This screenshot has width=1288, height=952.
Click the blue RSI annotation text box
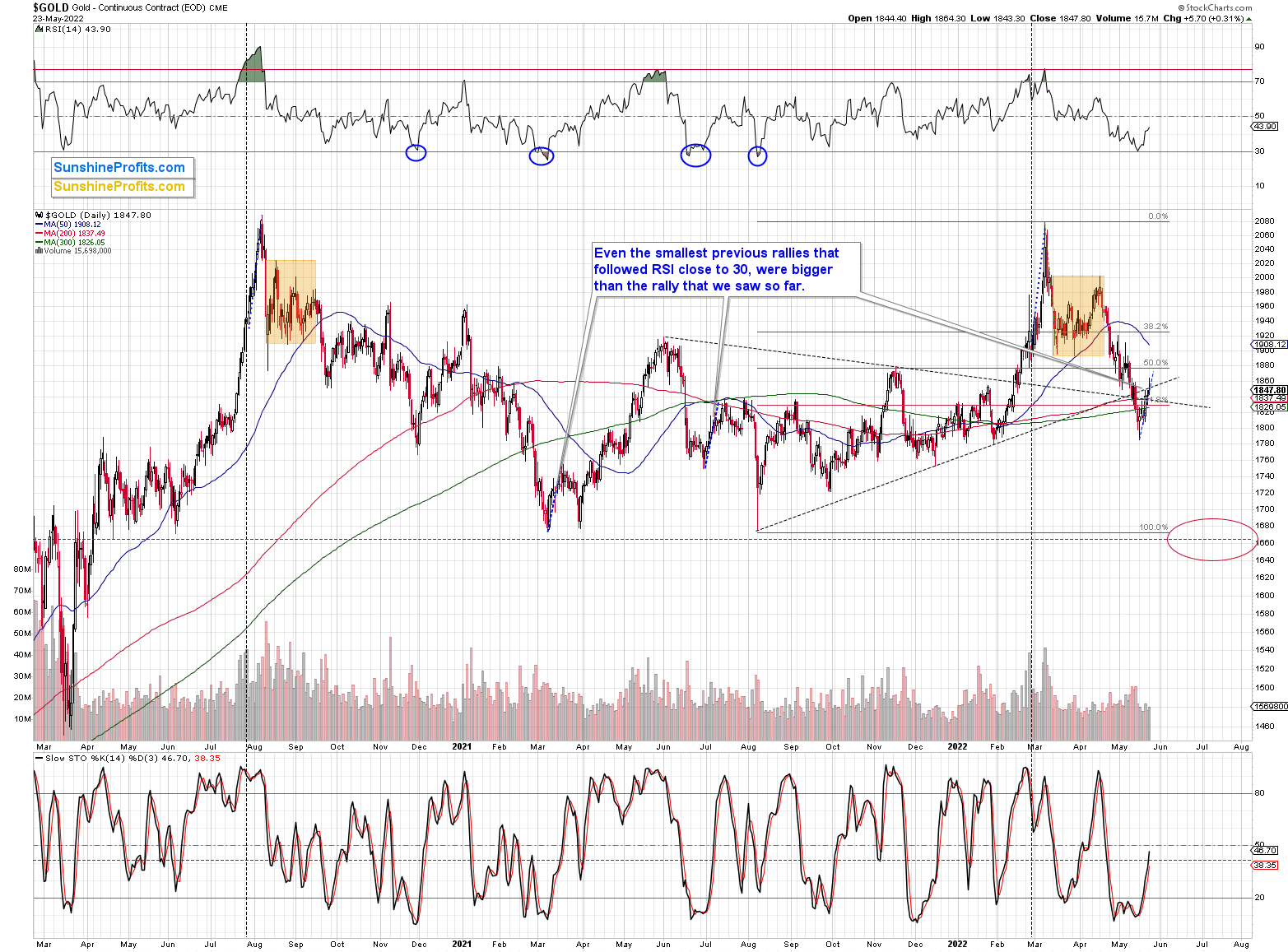coord(716,269)
